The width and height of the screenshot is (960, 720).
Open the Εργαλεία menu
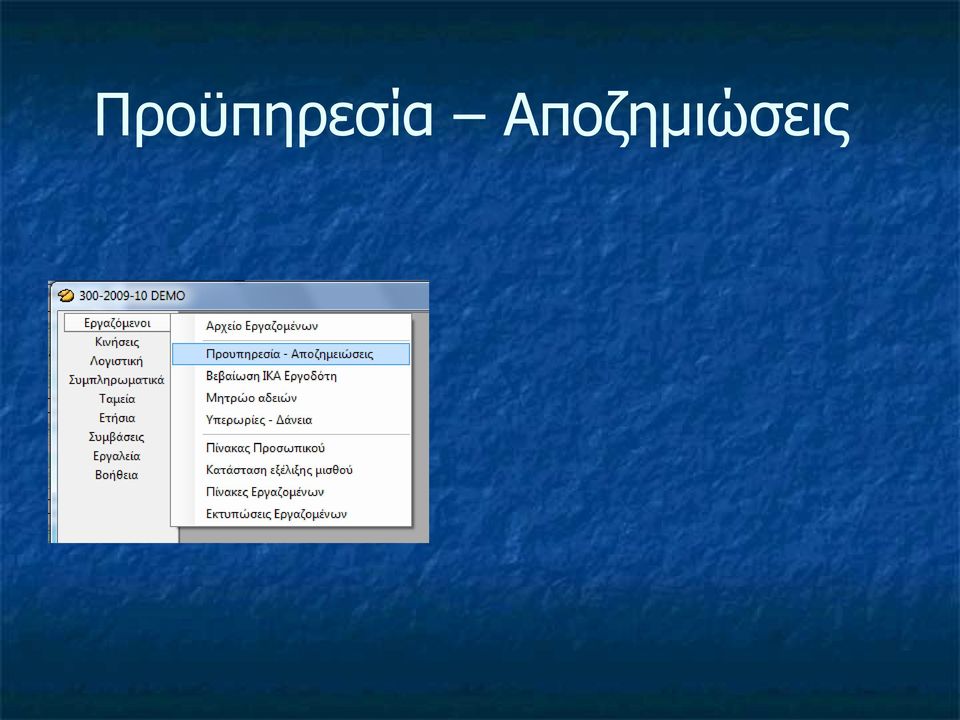coord(117,456)
